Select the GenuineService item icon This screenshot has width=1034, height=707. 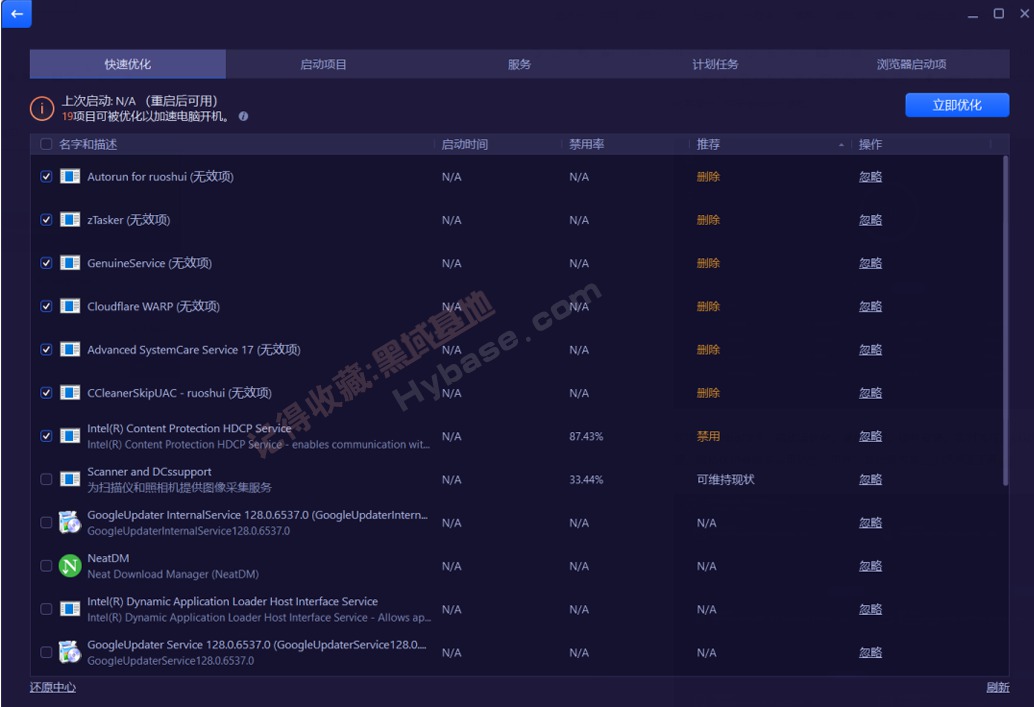pyautogui.click(x=70, y=263)
